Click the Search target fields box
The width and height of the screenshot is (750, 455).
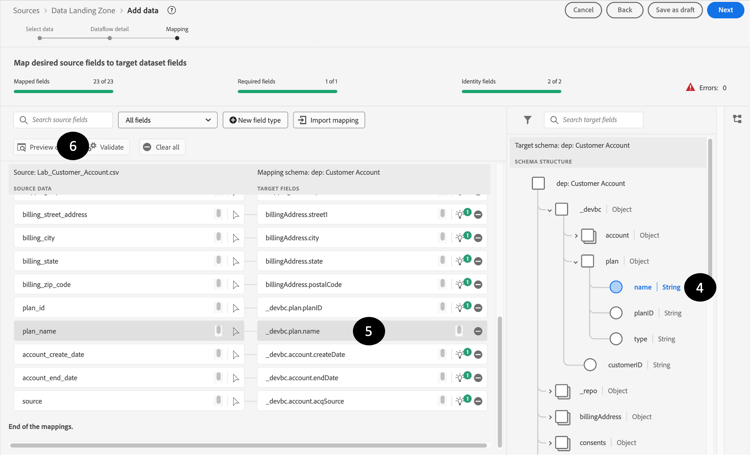594,120
